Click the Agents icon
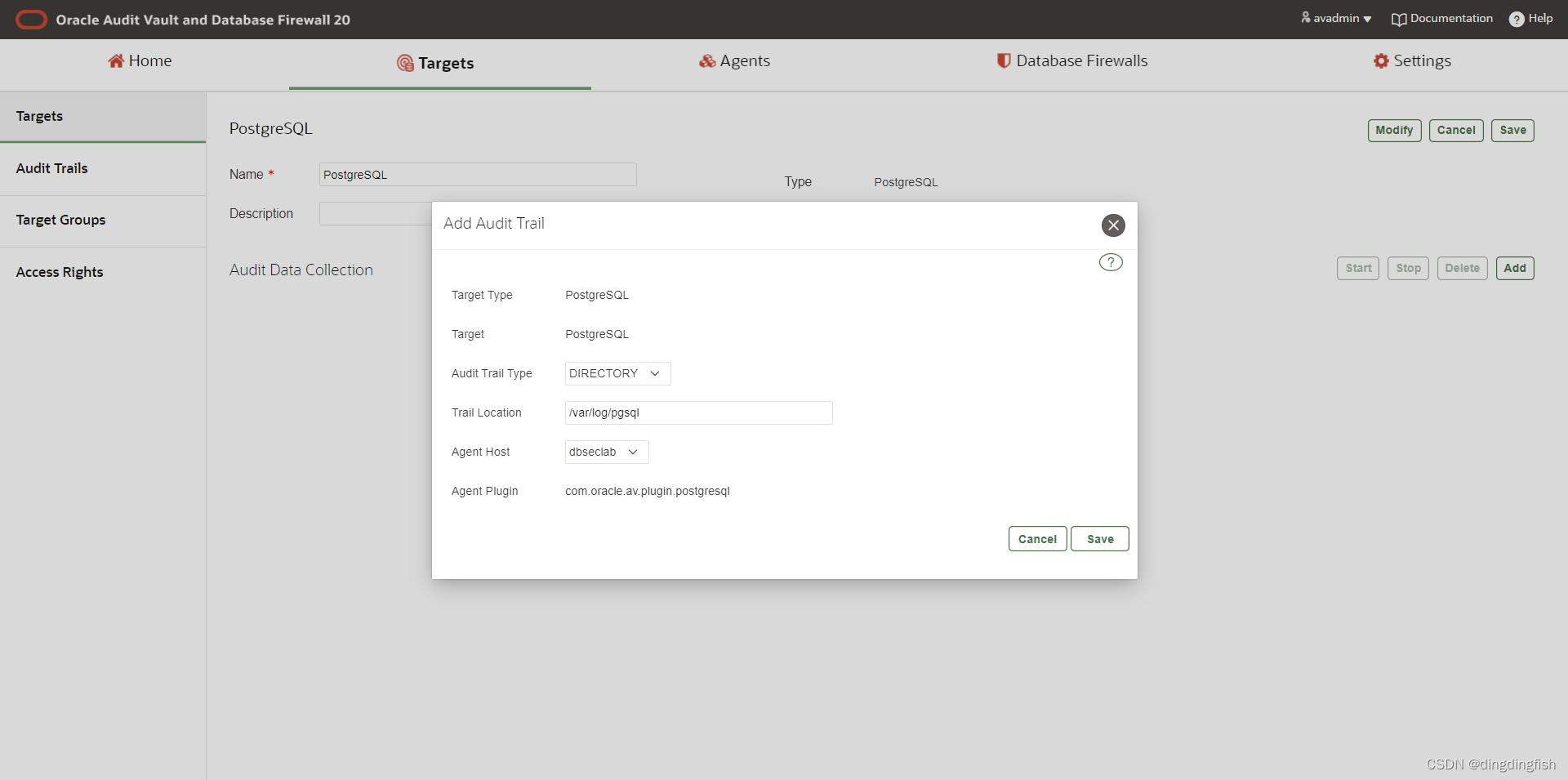The width and height of the screenshot is (1568, 780). [x=707, y=61]
